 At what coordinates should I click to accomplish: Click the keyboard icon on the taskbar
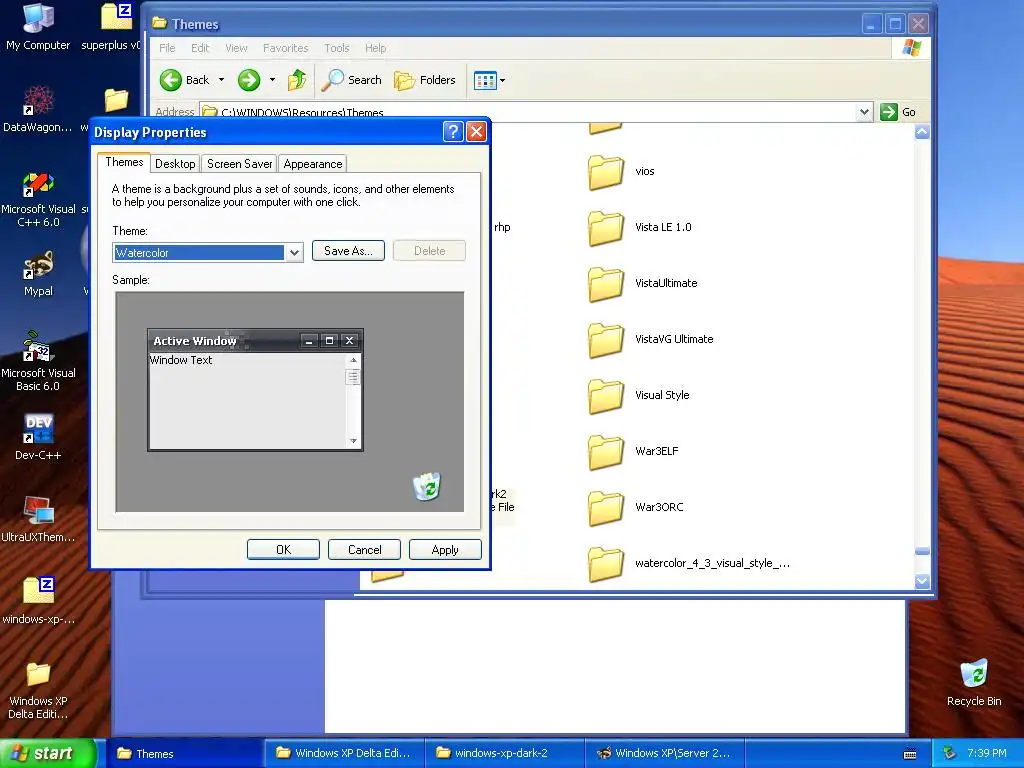[910, 754]
